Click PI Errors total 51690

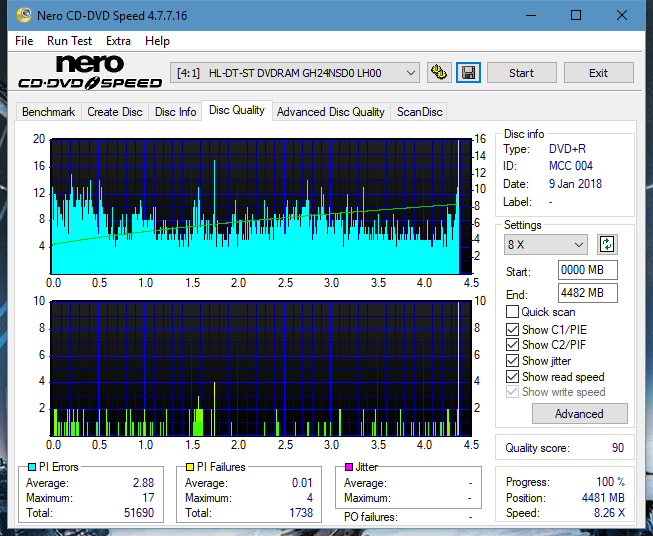[x=139, y=512]
